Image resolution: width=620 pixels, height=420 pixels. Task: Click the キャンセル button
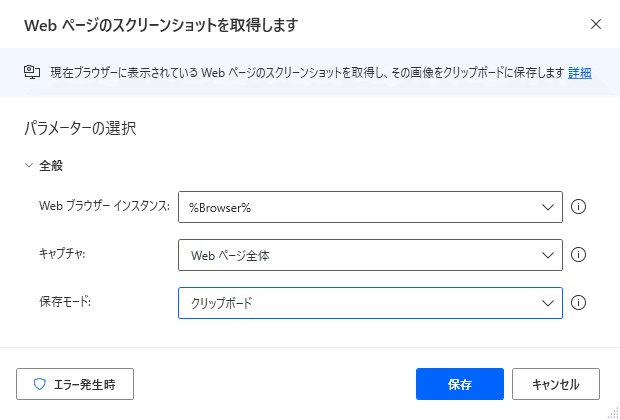pos(556,384)
